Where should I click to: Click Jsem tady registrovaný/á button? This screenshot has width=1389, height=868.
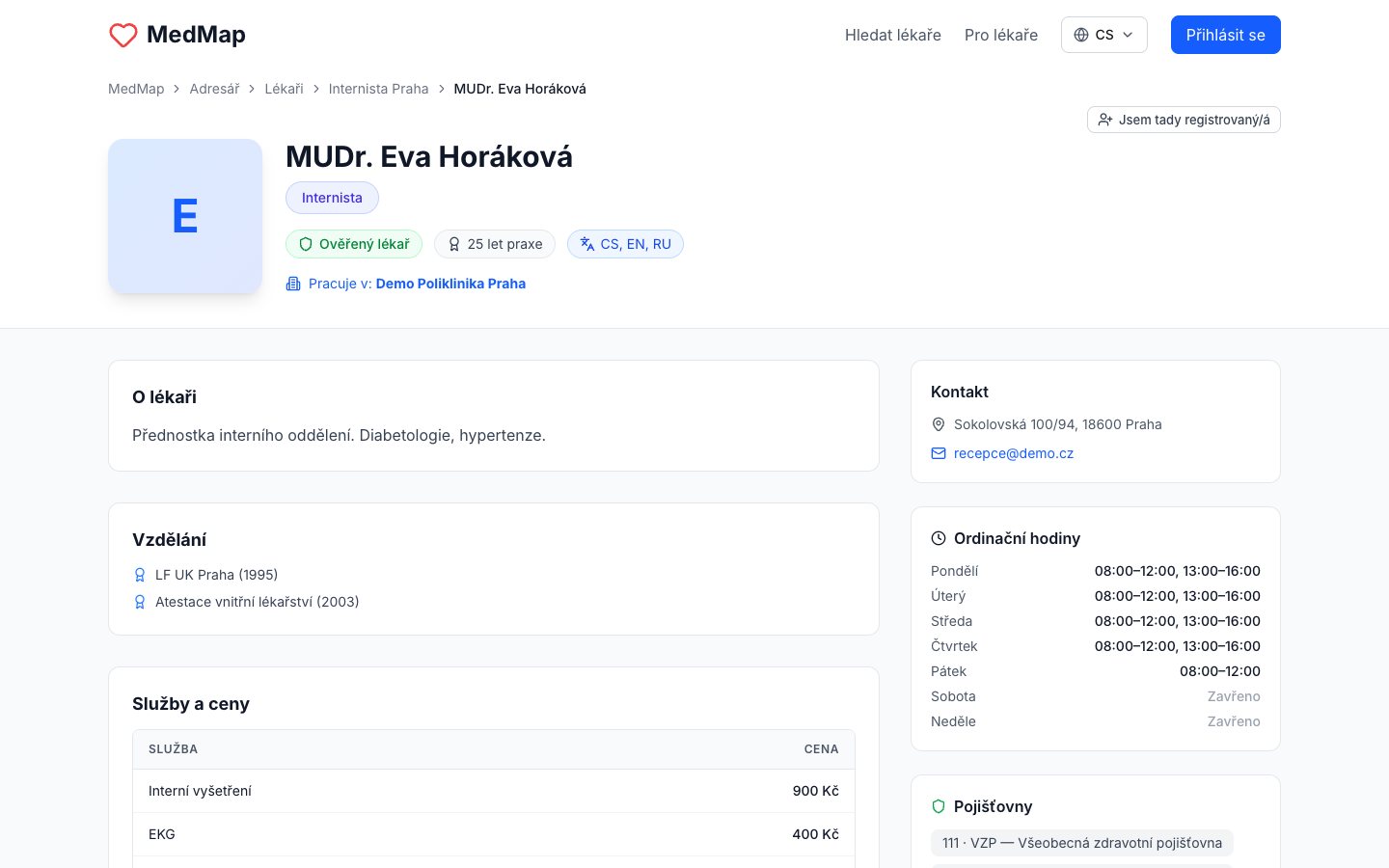1184,120
